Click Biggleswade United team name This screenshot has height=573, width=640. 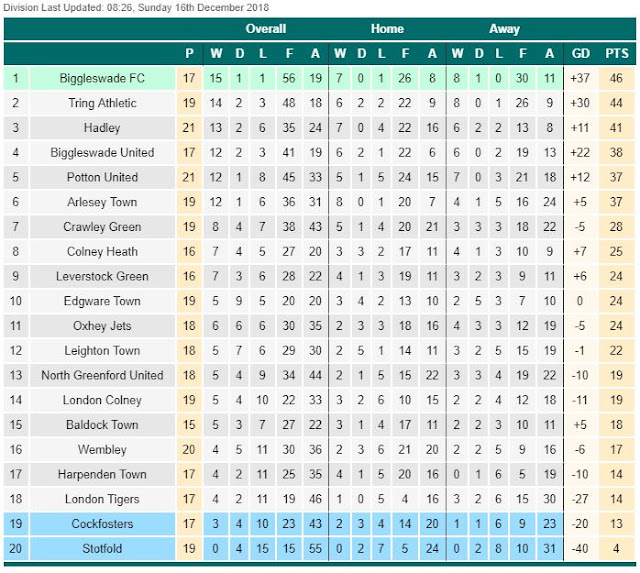[102, 153]
